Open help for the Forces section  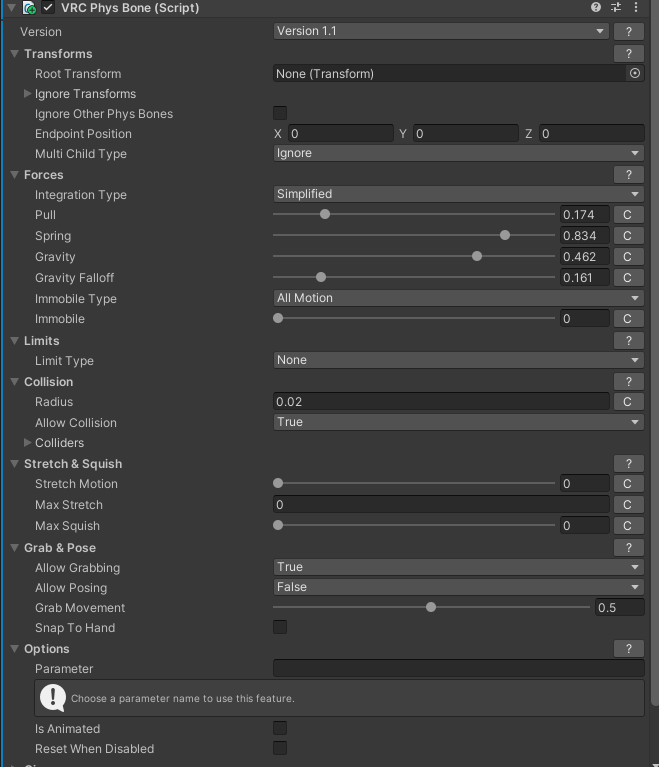point(628,175)
